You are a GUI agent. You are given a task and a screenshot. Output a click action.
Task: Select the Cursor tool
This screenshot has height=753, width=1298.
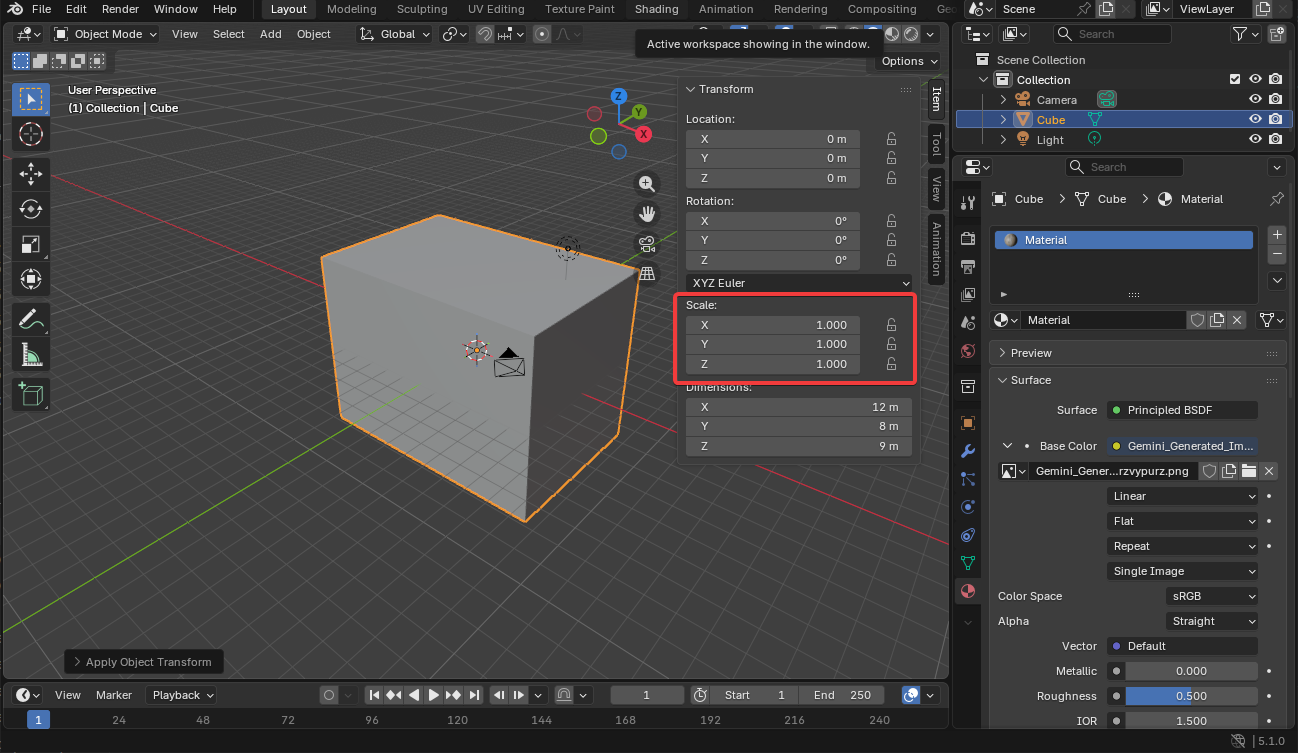coord(31,134)
